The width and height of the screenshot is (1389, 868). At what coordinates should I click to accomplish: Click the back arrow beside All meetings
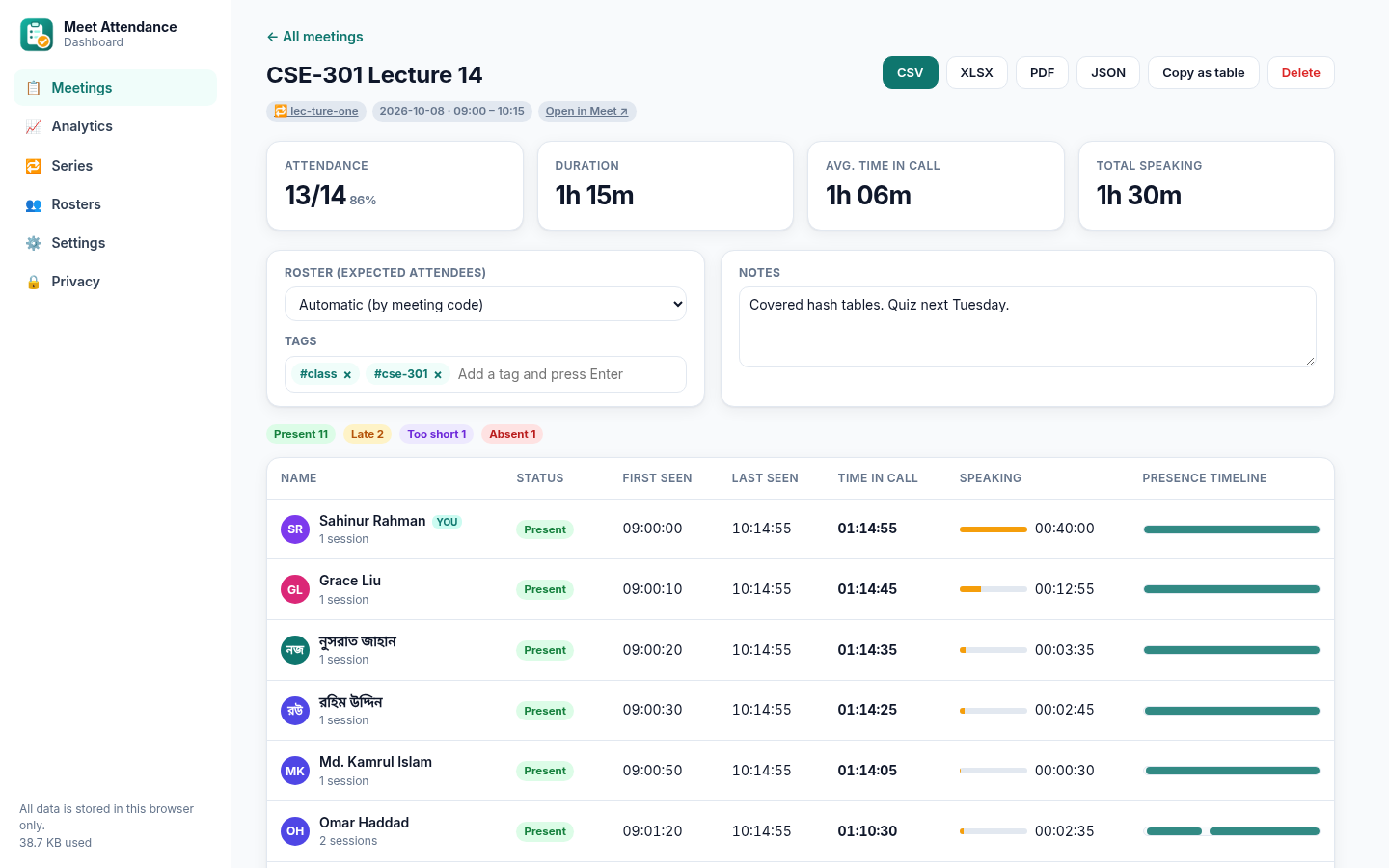coord(272,37)
